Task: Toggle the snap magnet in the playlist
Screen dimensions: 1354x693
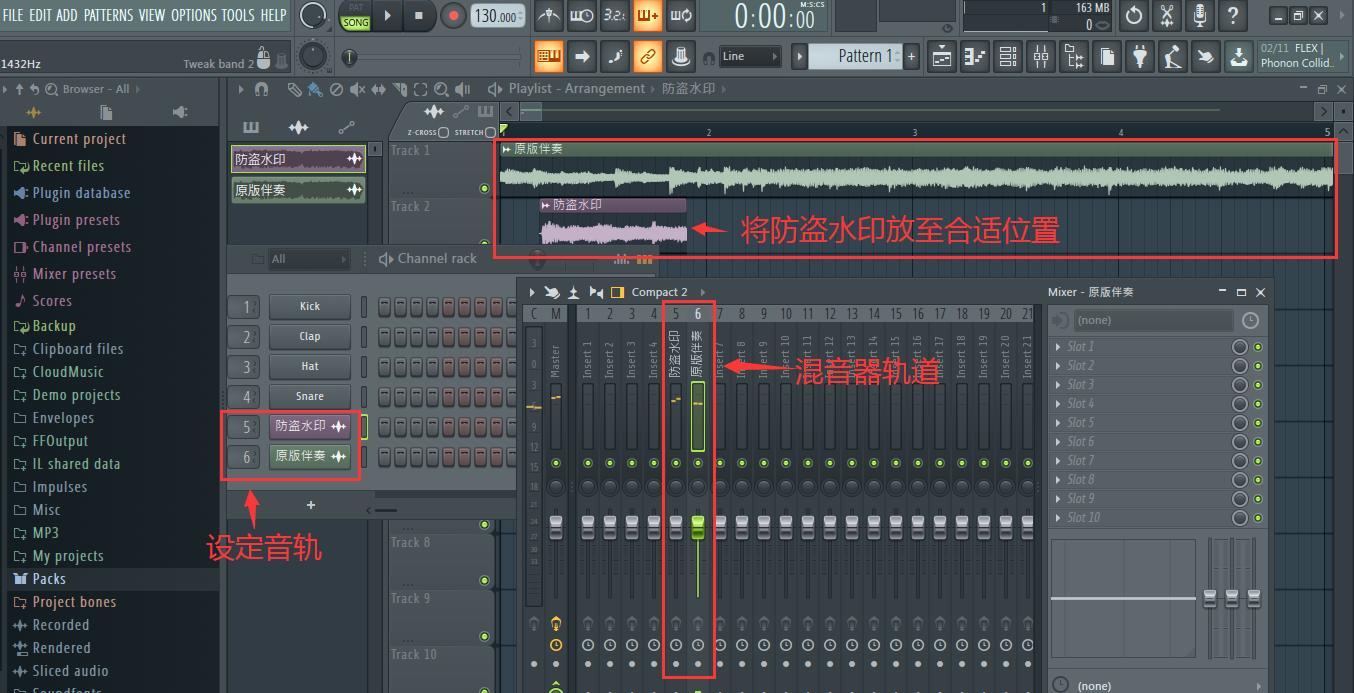Action: (x=262, y=89)
